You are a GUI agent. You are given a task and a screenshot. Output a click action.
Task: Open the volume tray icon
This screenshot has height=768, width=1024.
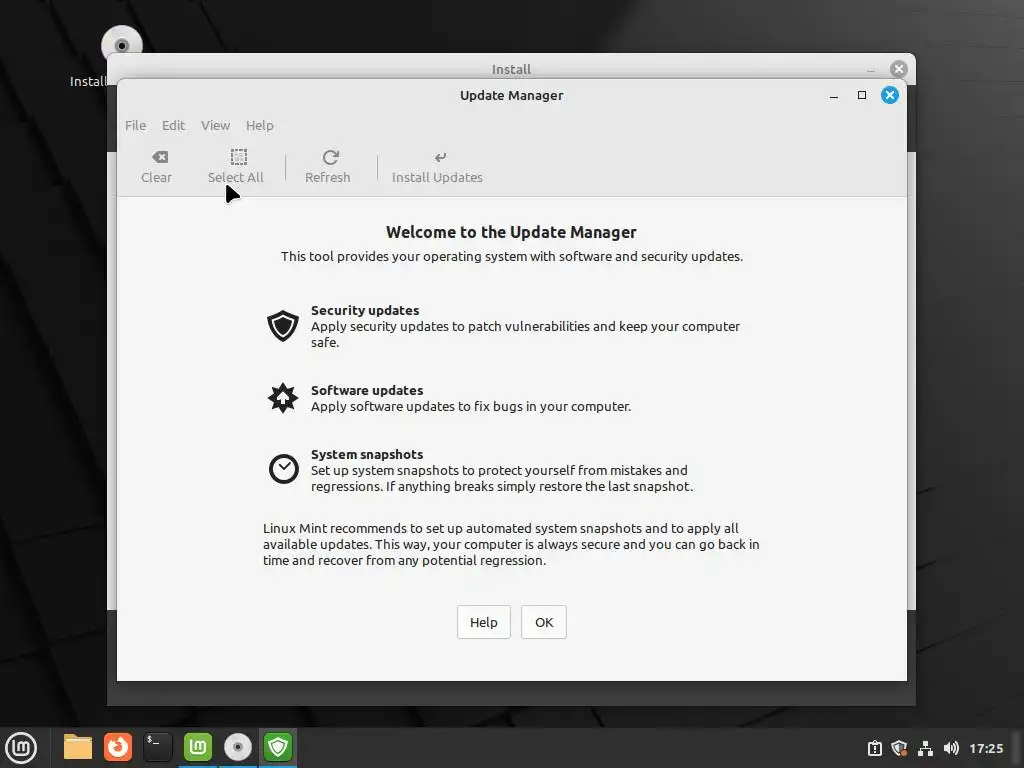[x=952, y=748]
